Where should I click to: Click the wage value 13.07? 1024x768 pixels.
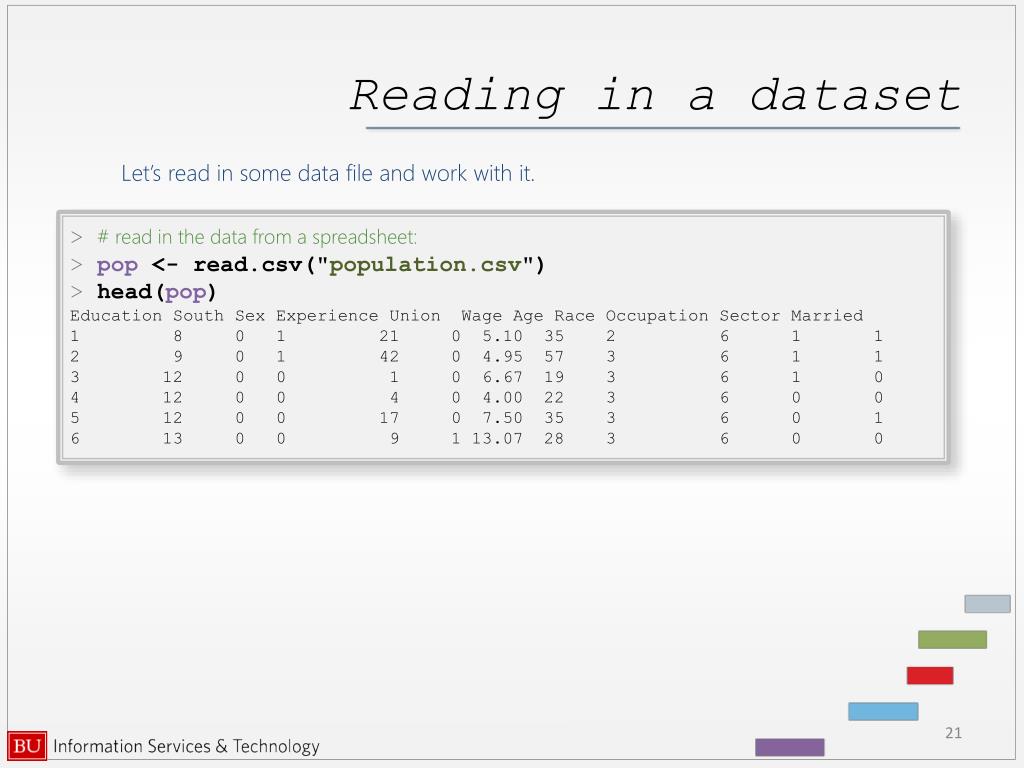coord(497,438)
